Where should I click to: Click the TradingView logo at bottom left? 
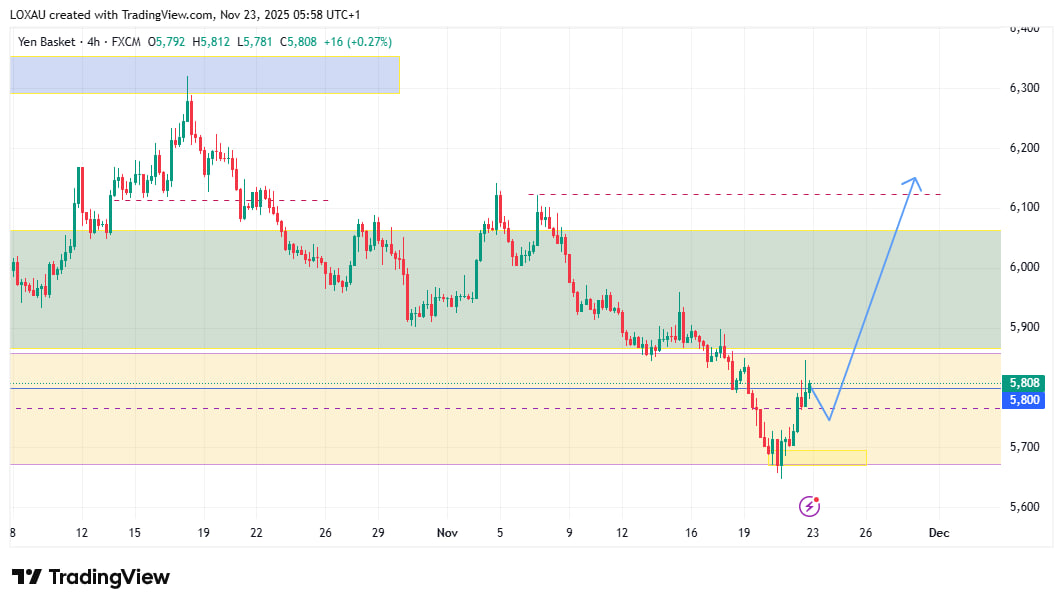(91, 577)
